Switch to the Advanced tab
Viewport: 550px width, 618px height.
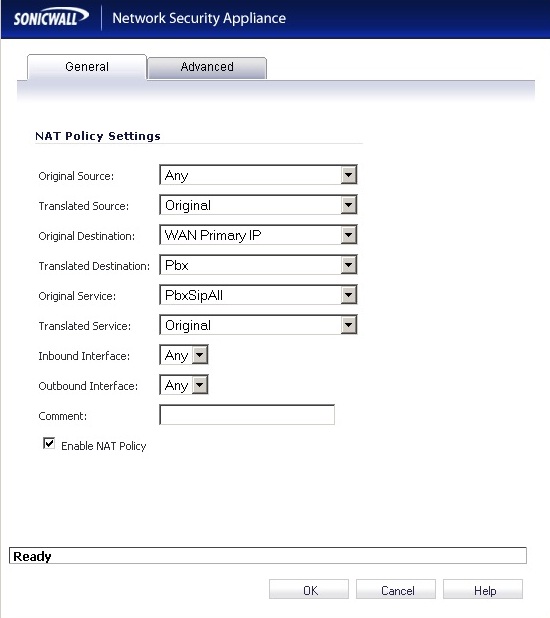[x=207, y=68]
